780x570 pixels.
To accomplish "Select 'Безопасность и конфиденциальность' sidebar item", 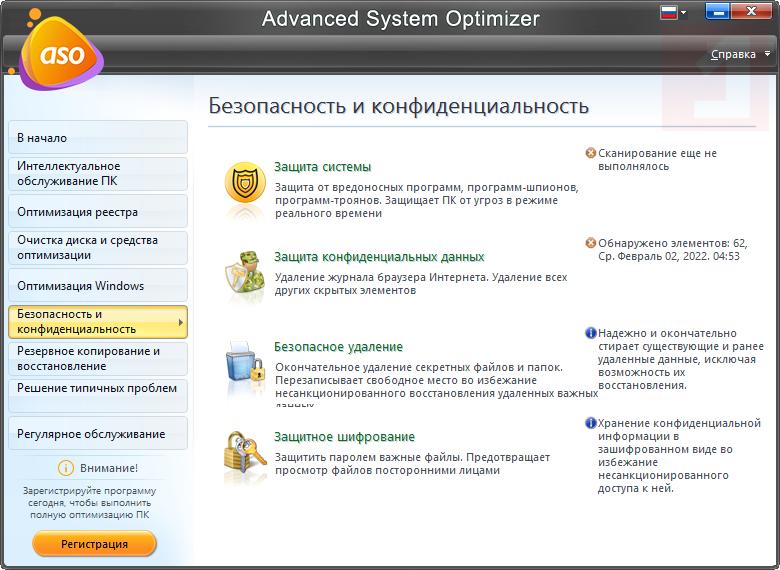I will click(98, 322).
